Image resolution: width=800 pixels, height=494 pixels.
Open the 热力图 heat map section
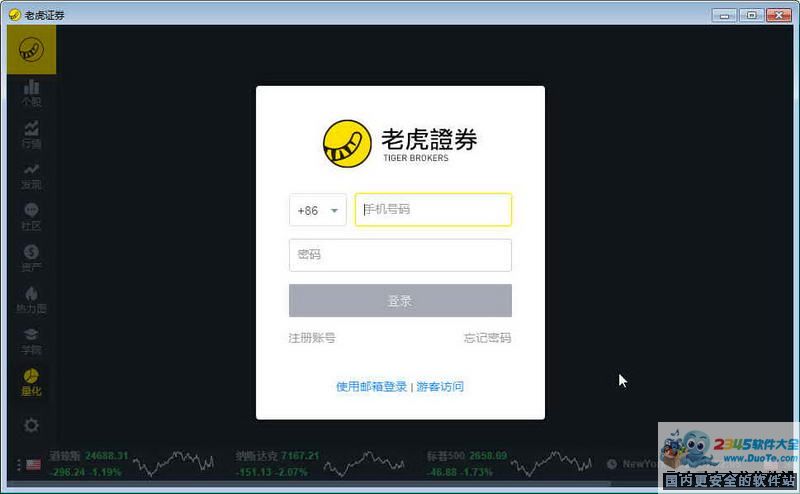[x=31, y=300]
